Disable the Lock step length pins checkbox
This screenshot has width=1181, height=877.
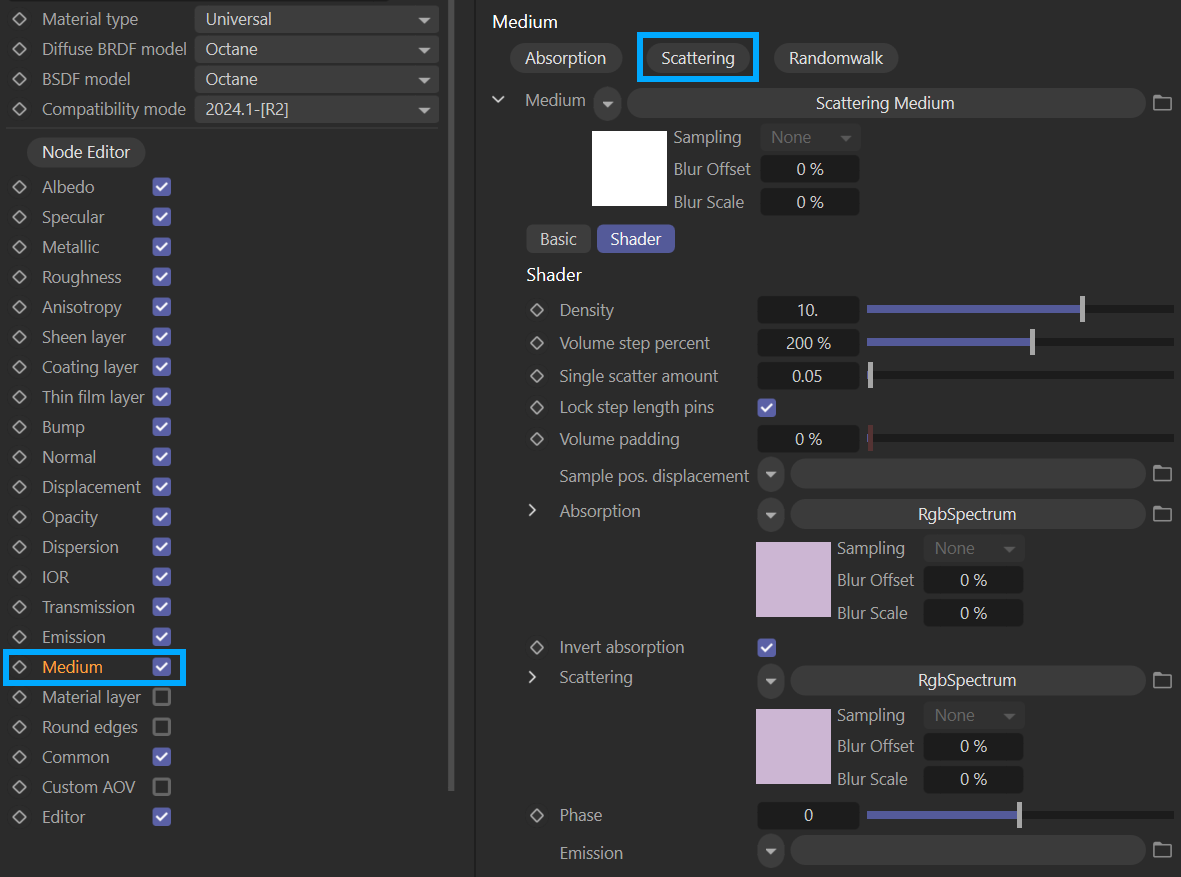click(x=767, y=407)
